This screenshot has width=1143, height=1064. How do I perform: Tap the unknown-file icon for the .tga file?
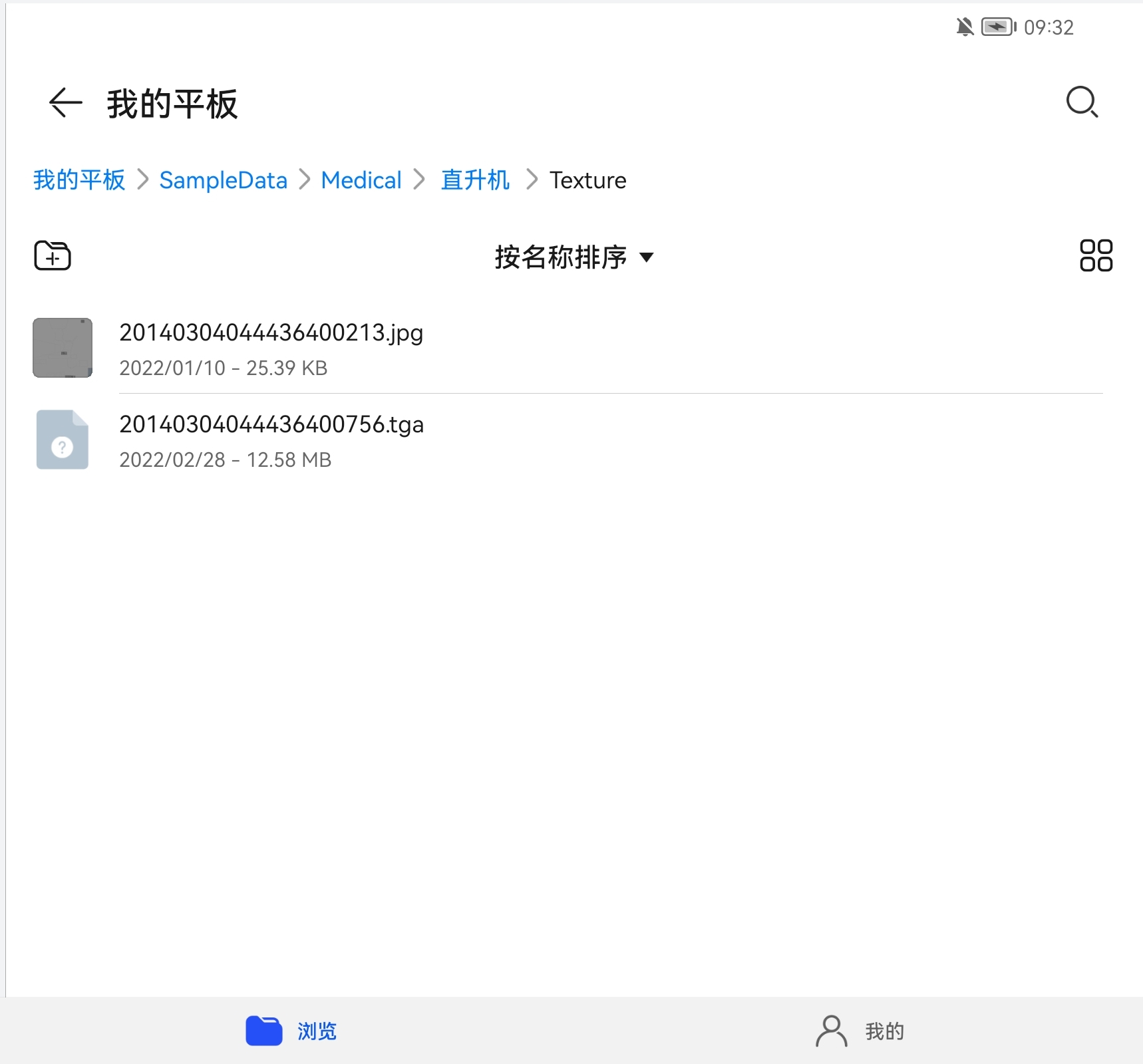click(x=63, y=440)
